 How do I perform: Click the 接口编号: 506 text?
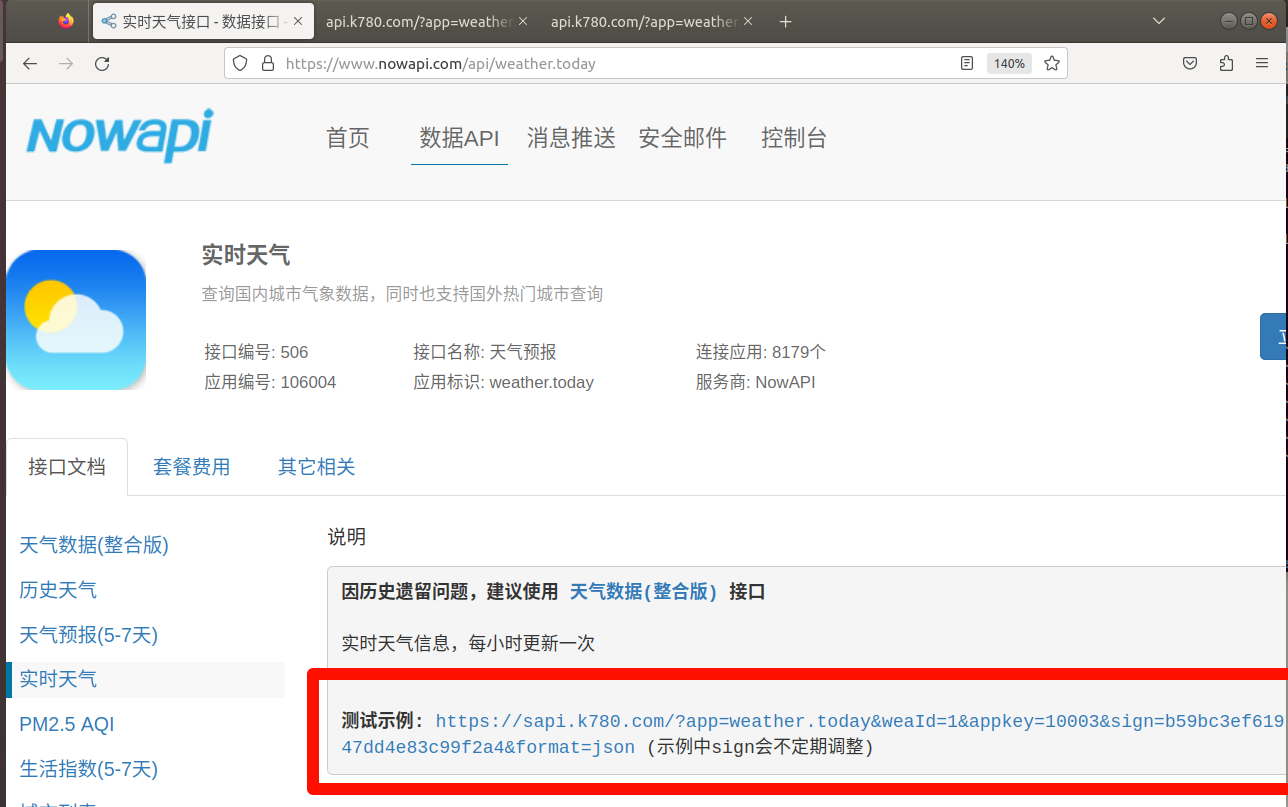[x=257, y=352]
